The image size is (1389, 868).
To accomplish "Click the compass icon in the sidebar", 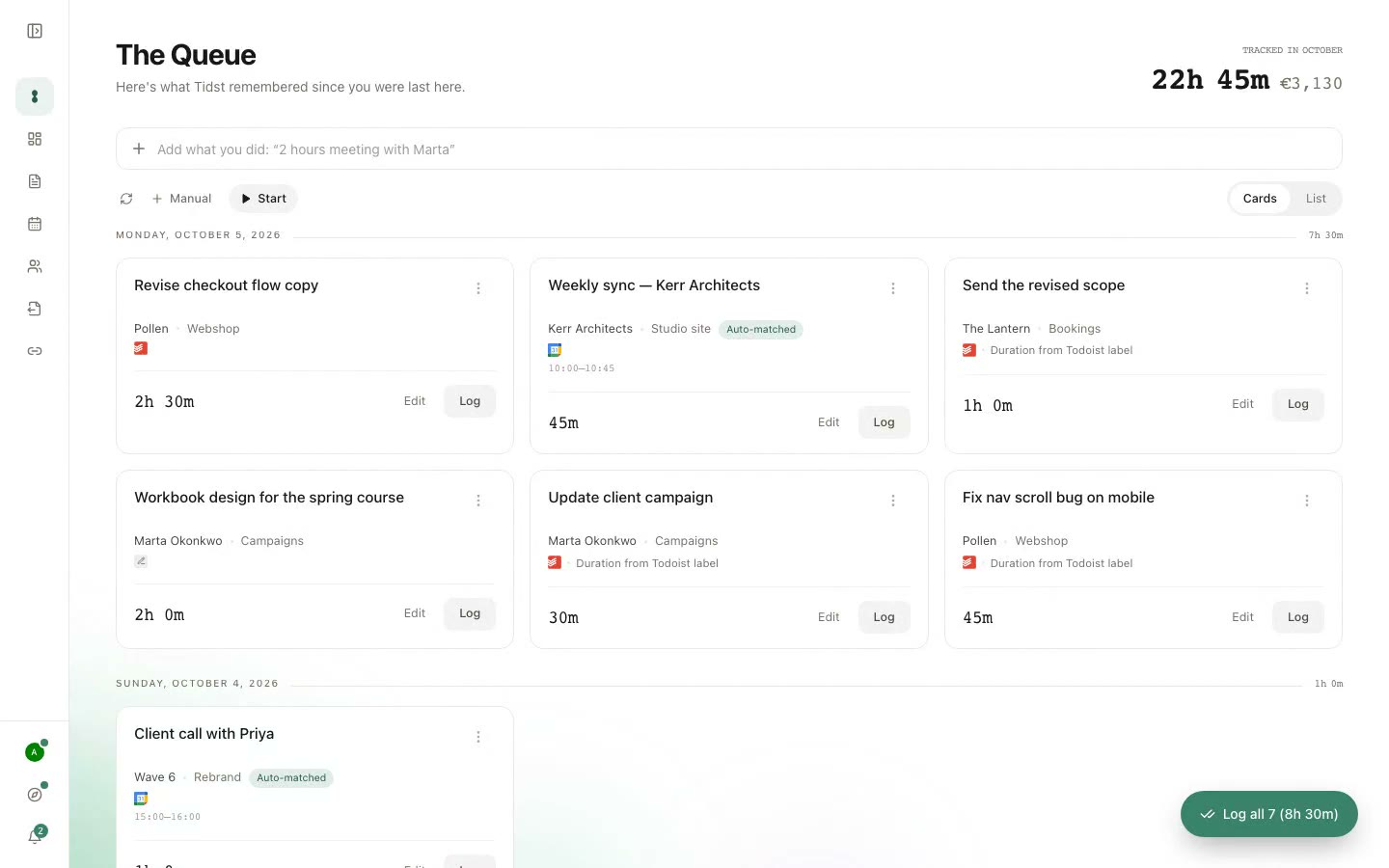I will point(35,795).
